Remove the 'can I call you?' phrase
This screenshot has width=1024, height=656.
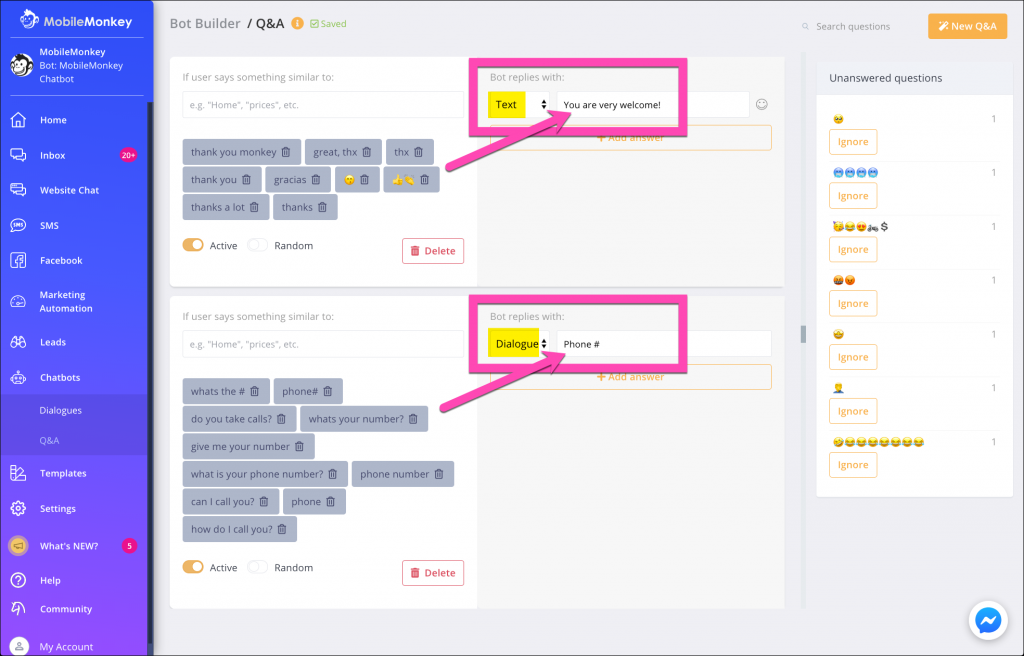coord(264,502)
